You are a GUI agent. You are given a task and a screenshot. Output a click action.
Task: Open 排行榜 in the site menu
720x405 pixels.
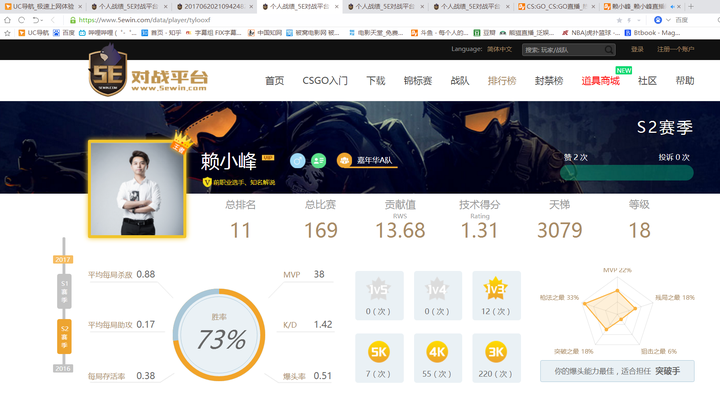click(502, 81)
